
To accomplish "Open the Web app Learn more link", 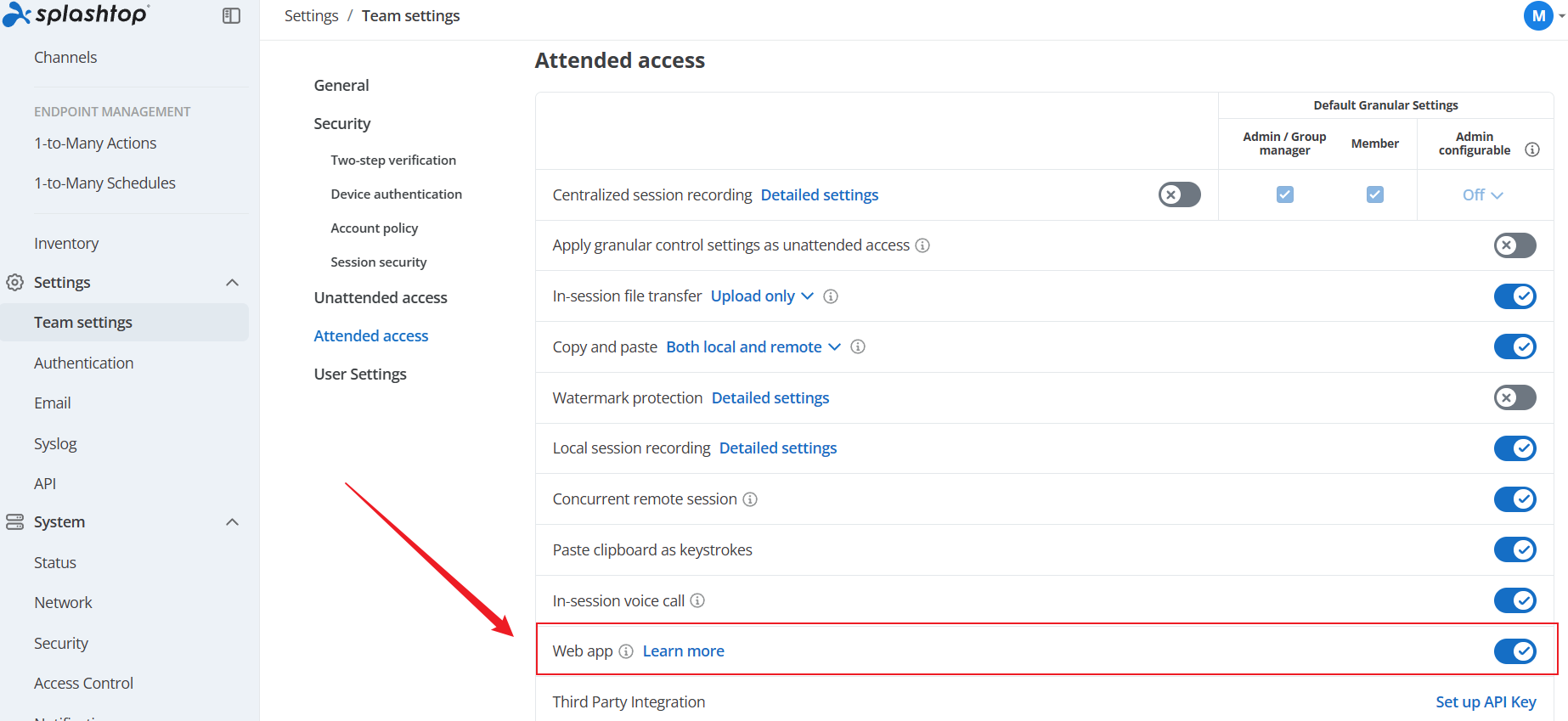I will [x=683, y=651].
